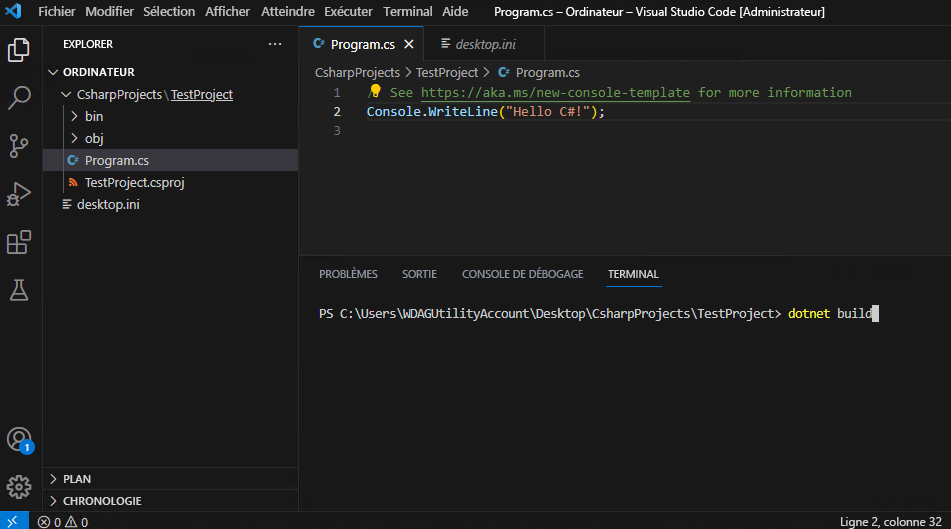
Task: Switch to the PROBLÈMES panel tab
Action: click(x=348, y=274)
